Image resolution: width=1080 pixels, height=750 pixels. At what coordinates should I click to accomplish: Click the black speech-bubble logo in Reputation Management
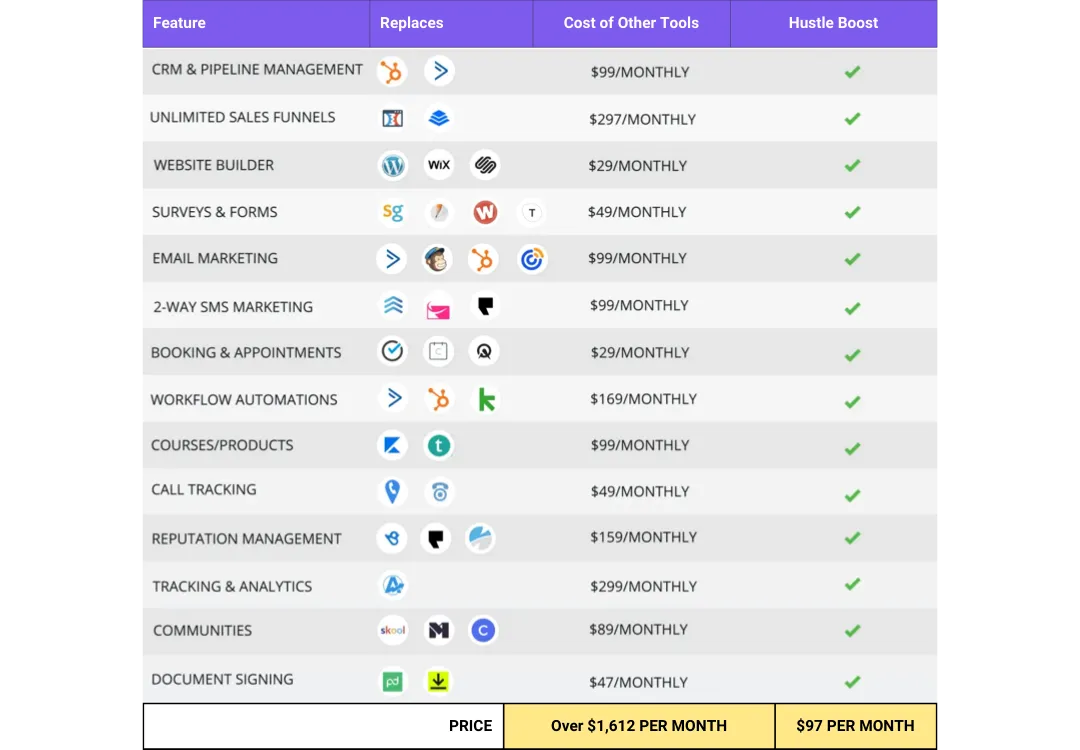pyautogui.click(x=435, y=538)
